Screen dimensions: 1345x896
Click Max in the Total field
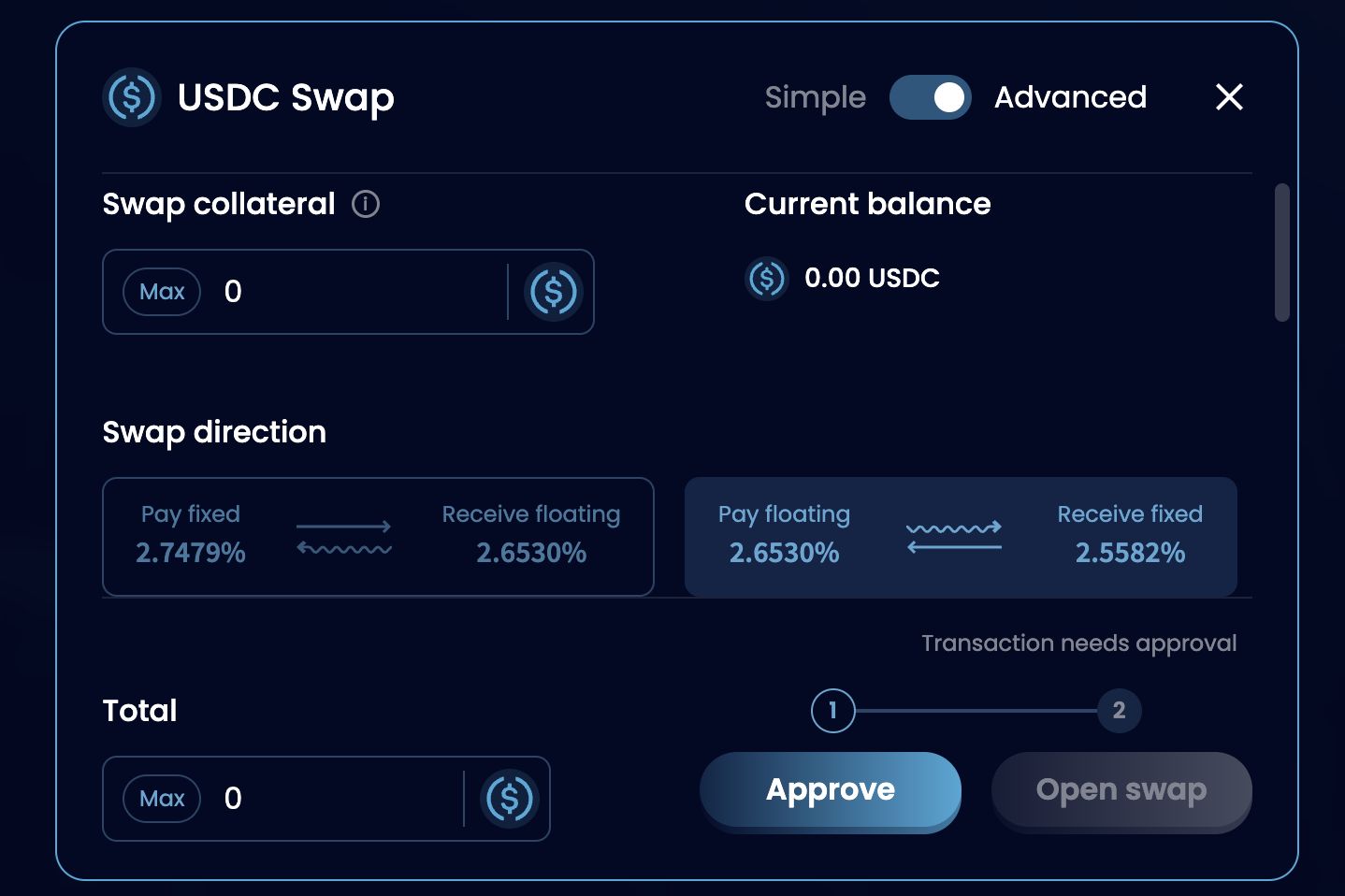point(162,799)
